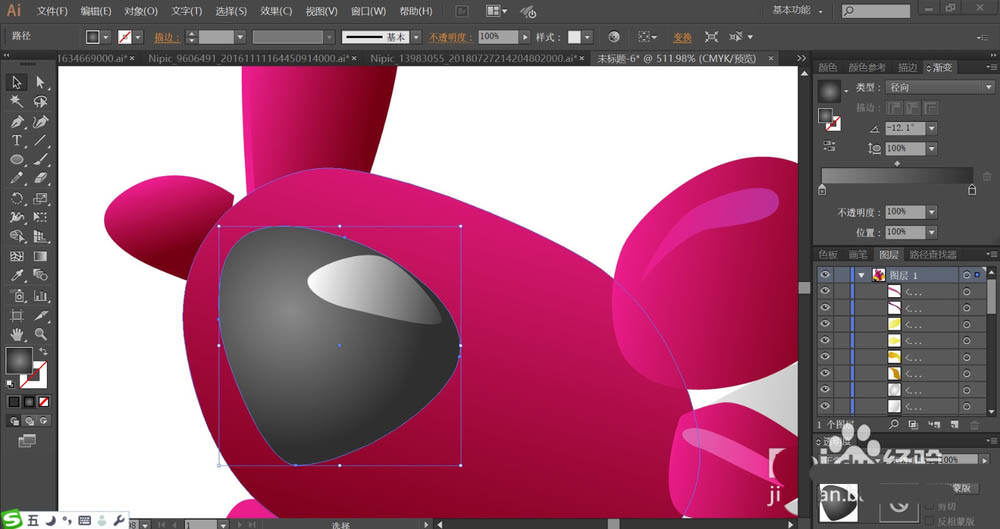Toggle visibility of the first sublayer
Image resolution: width=1000 pixels, height=529 pixels.
pyautogui.click(x=825, y=291)
